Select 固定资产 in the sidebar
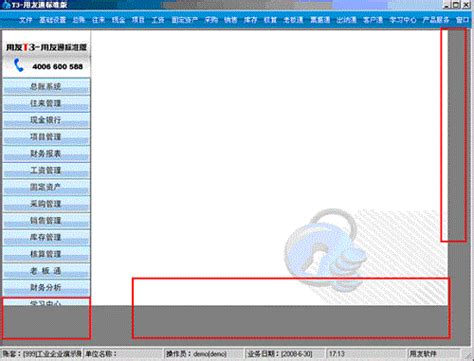This screenshot has height=361, width=474. click(x=46, y=187)
